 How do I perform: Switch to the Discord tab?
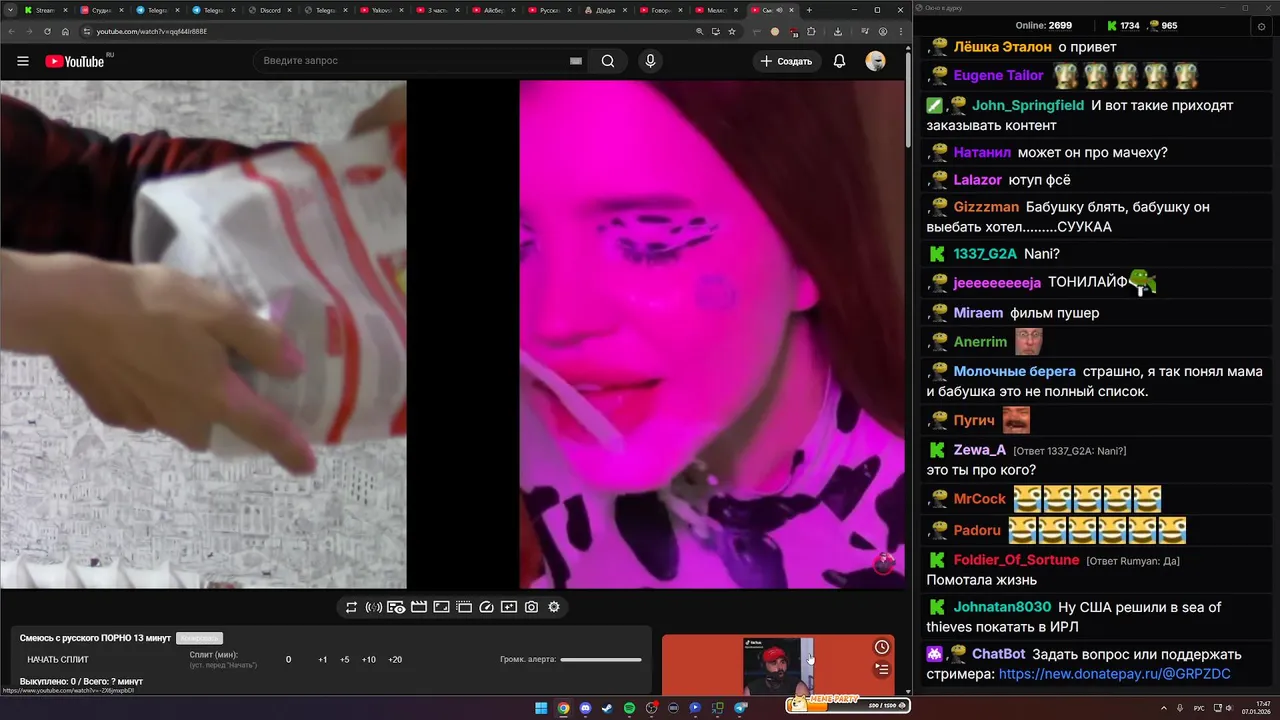270,10
